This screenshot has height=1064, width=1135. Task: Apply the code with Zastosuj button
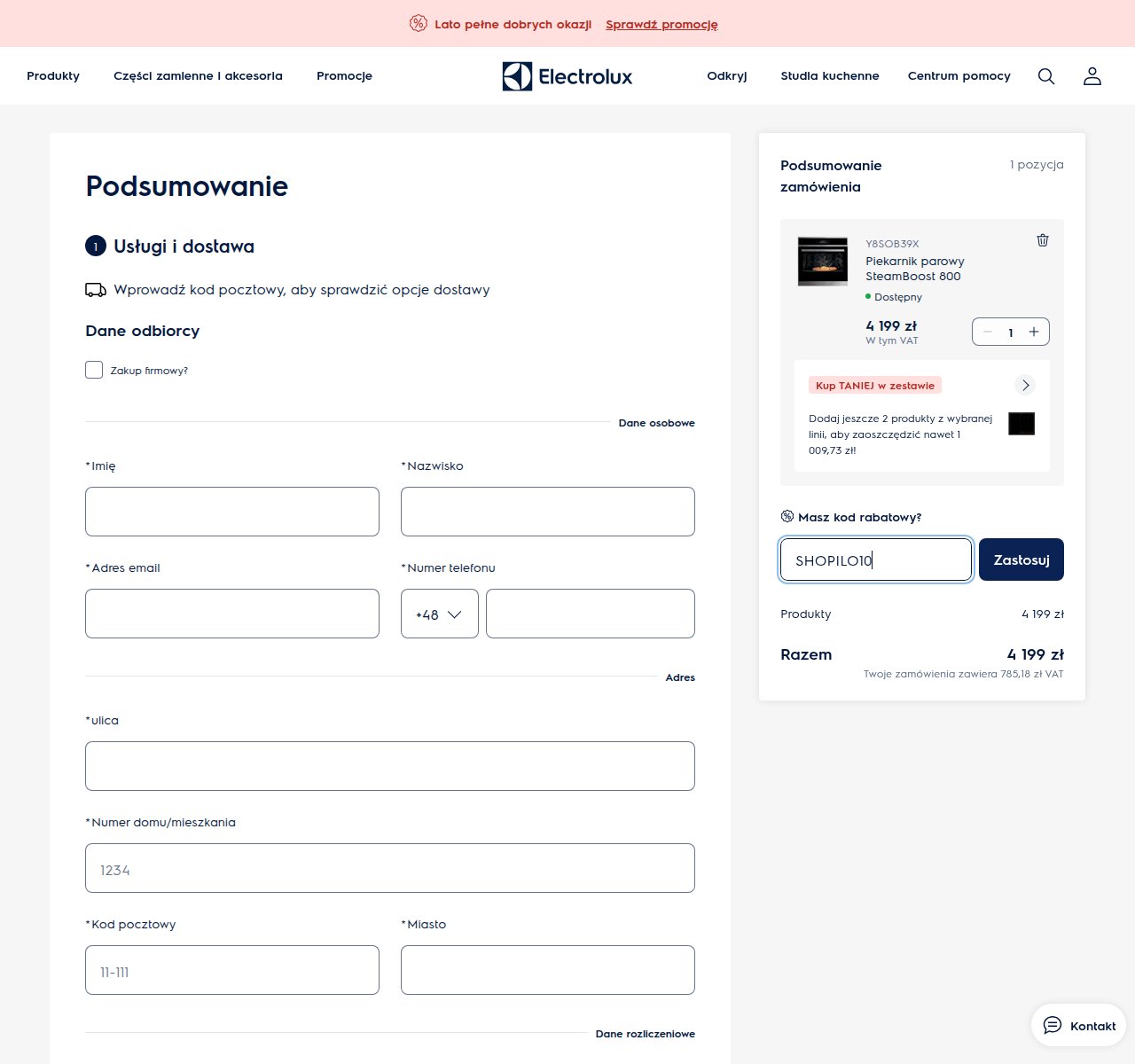click(1021, 559)
